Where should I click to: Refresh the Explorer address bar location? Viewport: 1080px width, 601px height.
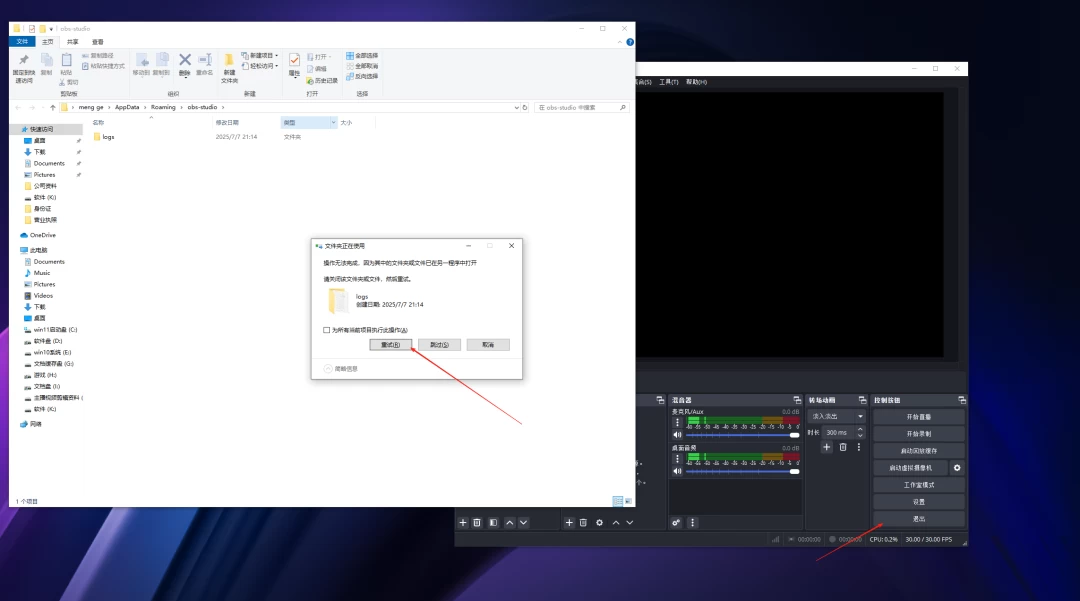pyautogui.click(x=525, y=107)
